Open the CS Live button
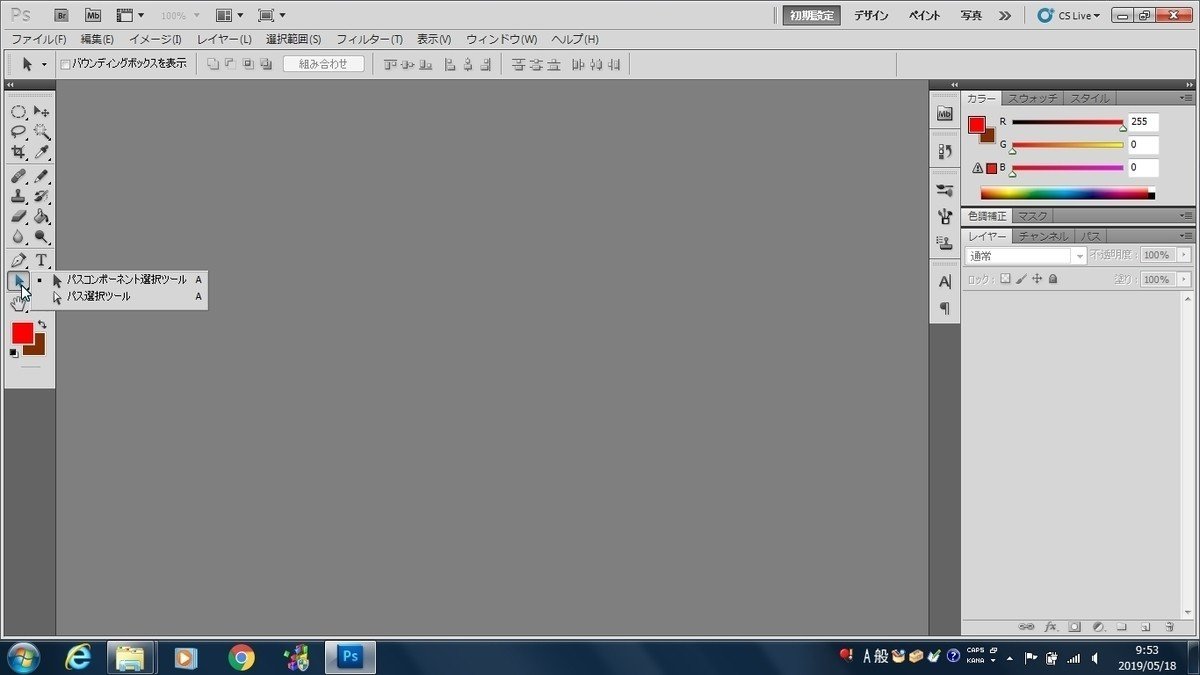Viewport: 1200px width, 675px height. [1068, 15]
